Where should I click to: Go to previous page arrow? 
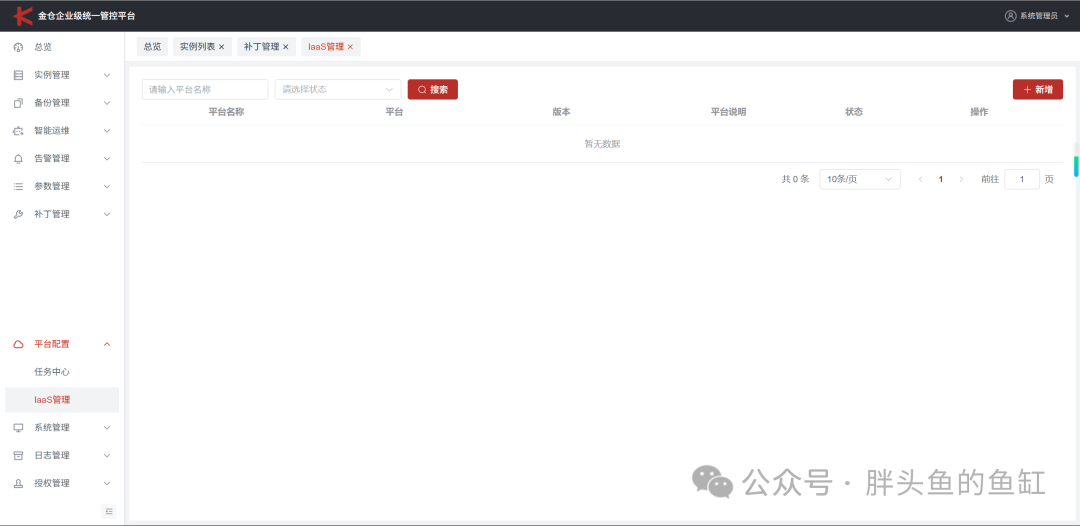tap(920, 179)
